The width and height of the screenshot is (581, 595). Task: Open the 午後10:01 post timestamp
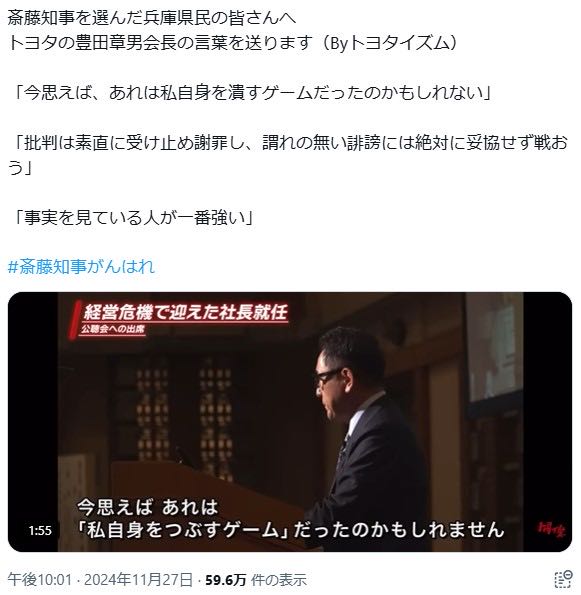39,579
